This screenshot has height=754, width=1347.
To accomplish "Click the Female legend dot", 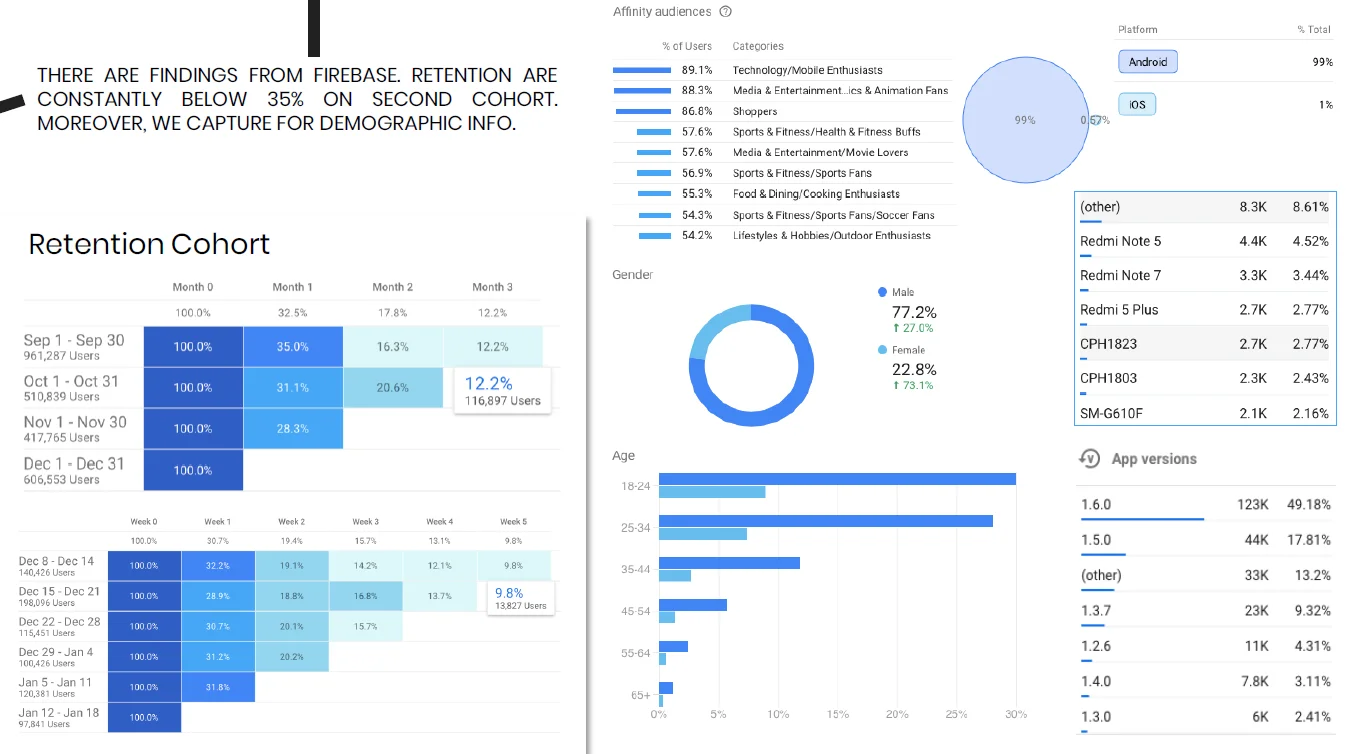I will [x=882, y=350].
